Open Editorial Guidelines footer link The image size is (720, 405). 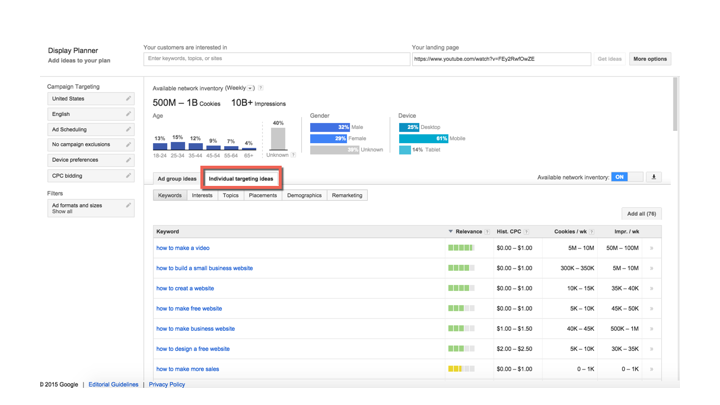tap(113, 384)
